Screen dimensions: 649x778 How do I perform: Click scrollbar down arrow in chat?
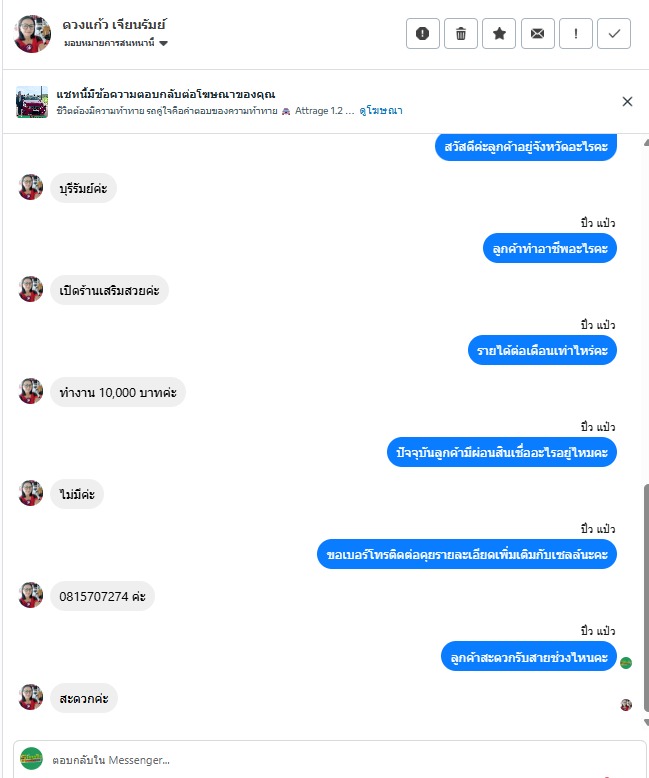[x=646, y=722]
